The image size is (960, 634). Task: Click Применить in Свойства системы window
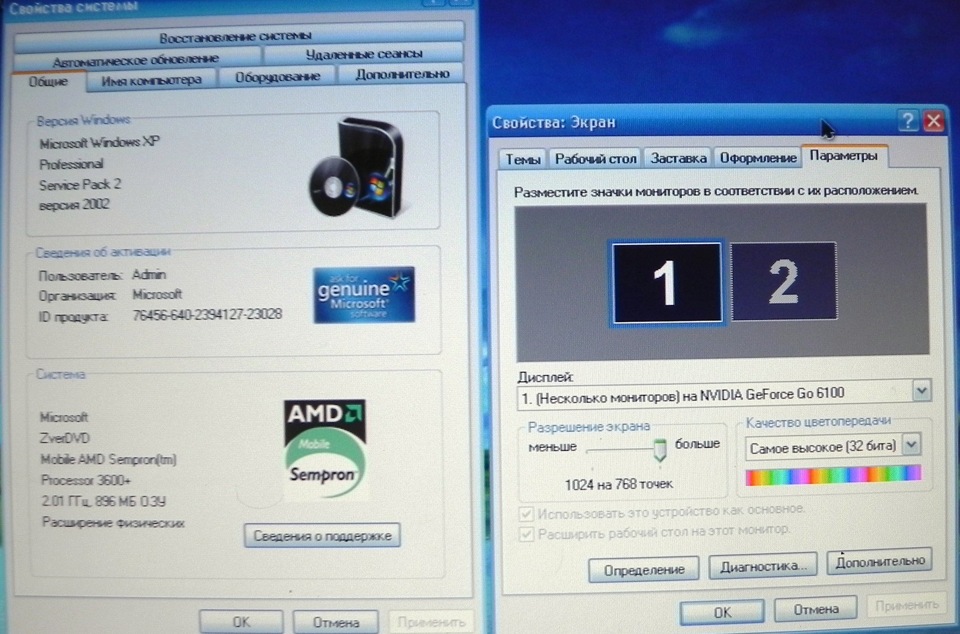tap(431, 622)
